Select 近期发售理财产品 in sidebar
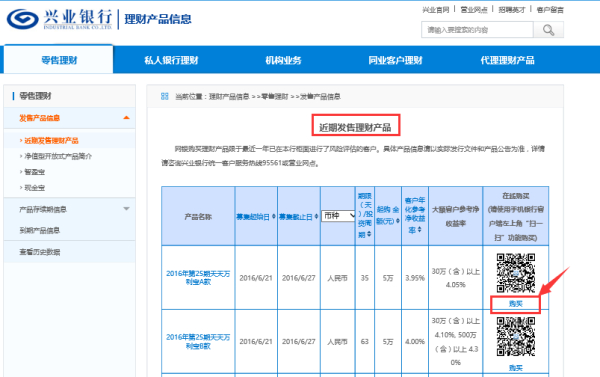This screenshot has width=600, height=377. coord(51,140)
